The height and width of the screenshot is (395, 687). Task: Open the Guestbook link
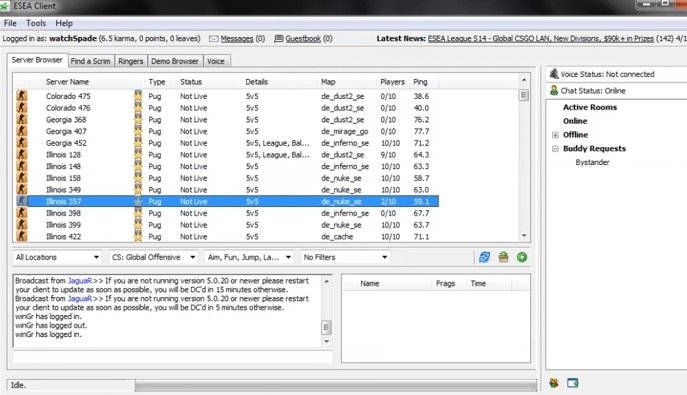(x=303, y=39)
